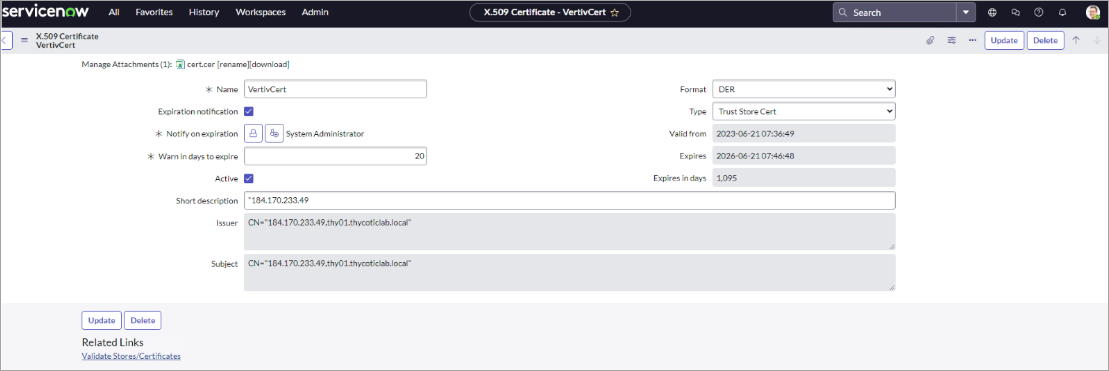The width and height of the screenshot is (1109, 371).
Task: Click the Expires in days value 1,095
Action: coord(803,178)
